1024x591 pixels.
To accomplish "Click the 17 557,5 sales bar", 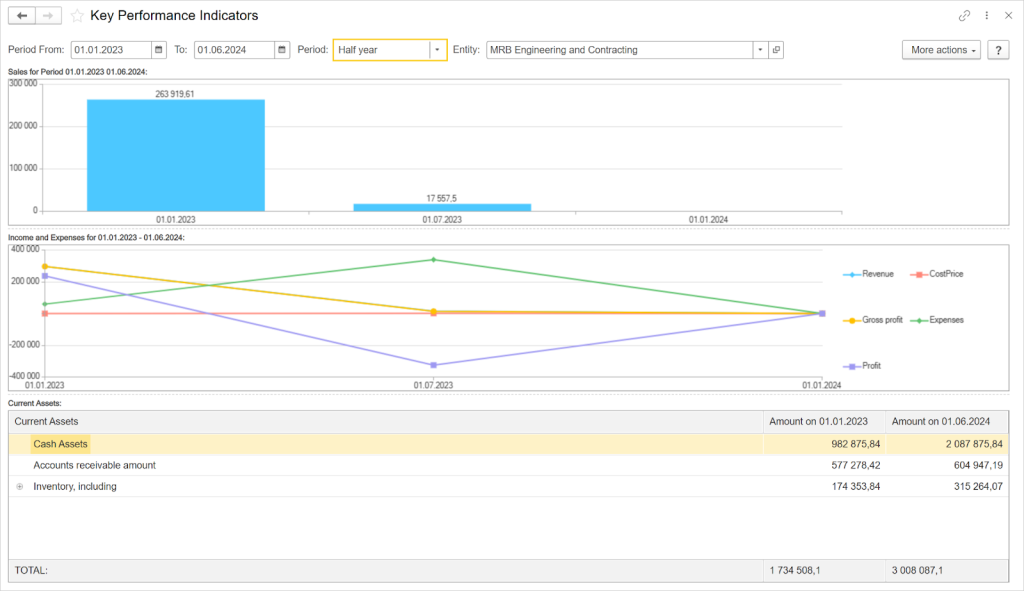I will pyautogui.click(x=442, y=208).
